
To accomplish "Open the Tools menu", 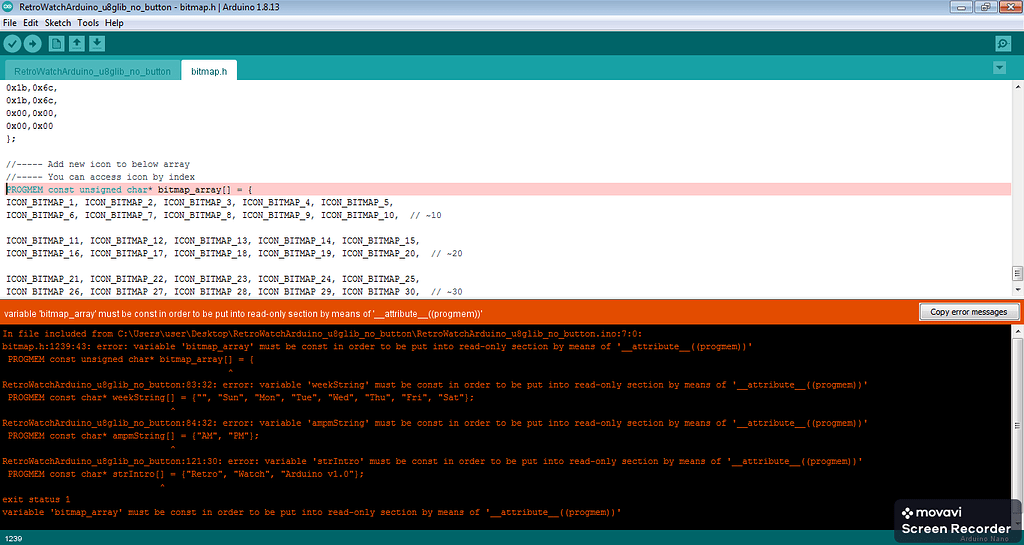I will click(x=88, y=23).
